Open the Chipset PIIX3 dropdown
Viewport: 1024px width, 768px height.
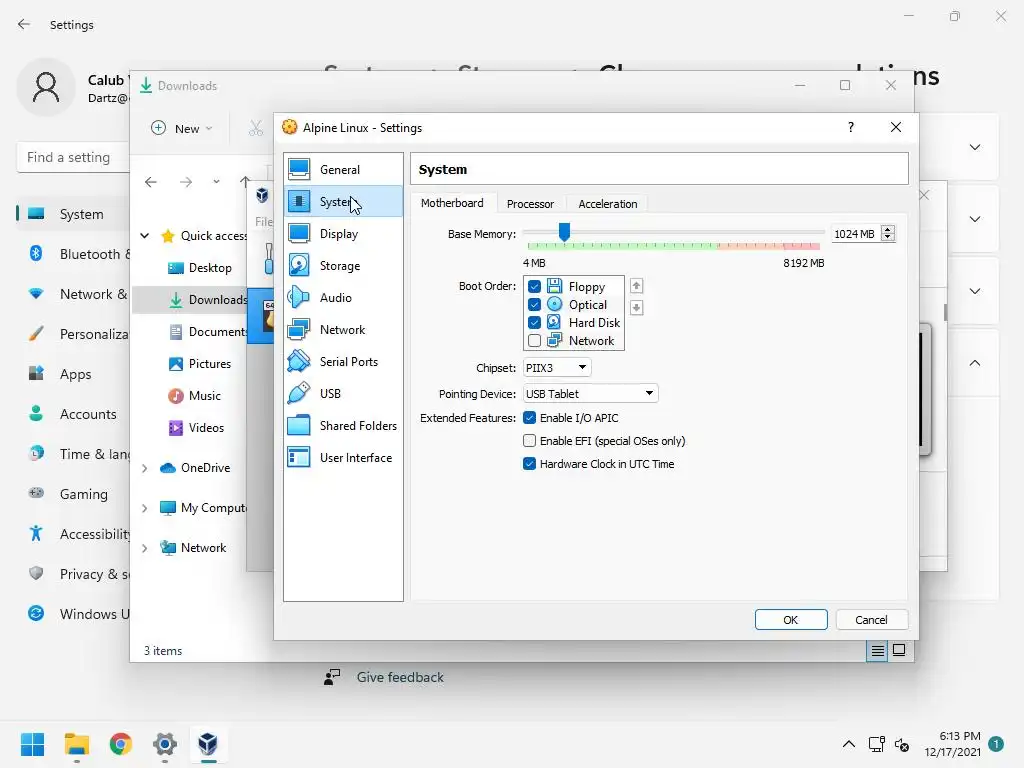tap(557, 368)
